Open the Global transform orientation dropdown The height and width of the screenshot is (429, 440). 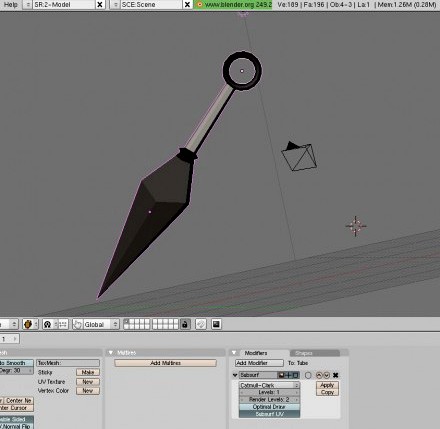(x=101, y=324)
